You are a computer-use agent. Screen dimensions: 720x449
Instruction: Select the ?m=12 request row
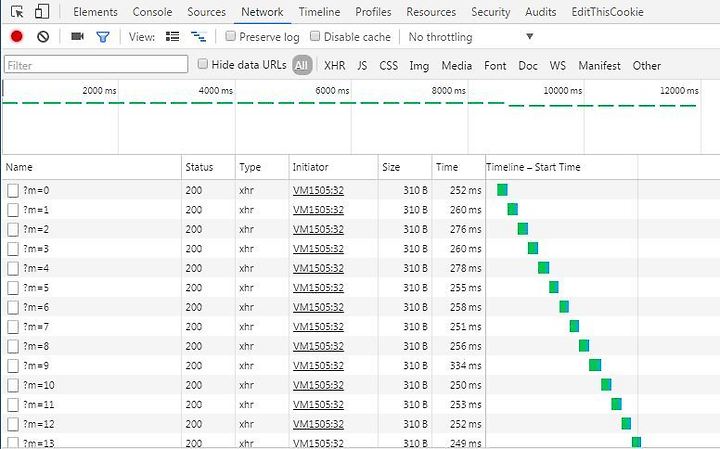[x=360, y=424]
